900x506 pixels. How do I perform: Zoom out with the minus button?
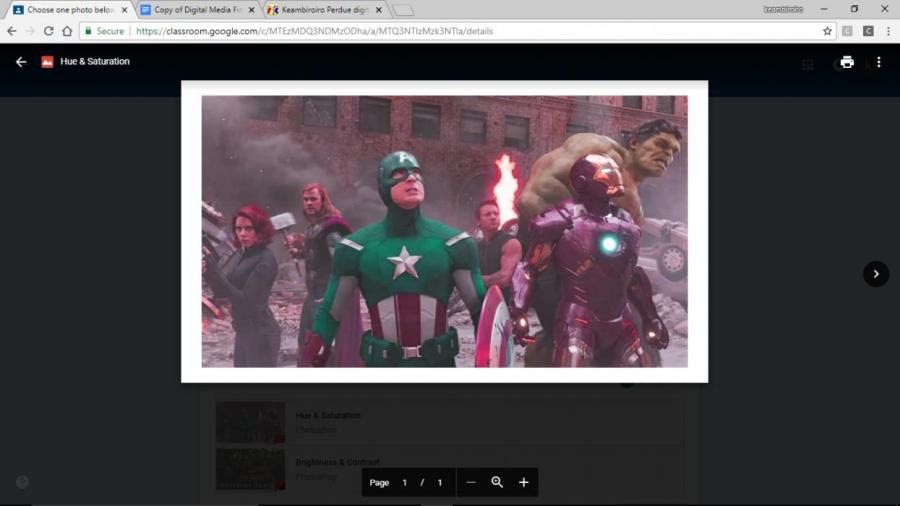(471, 482)
